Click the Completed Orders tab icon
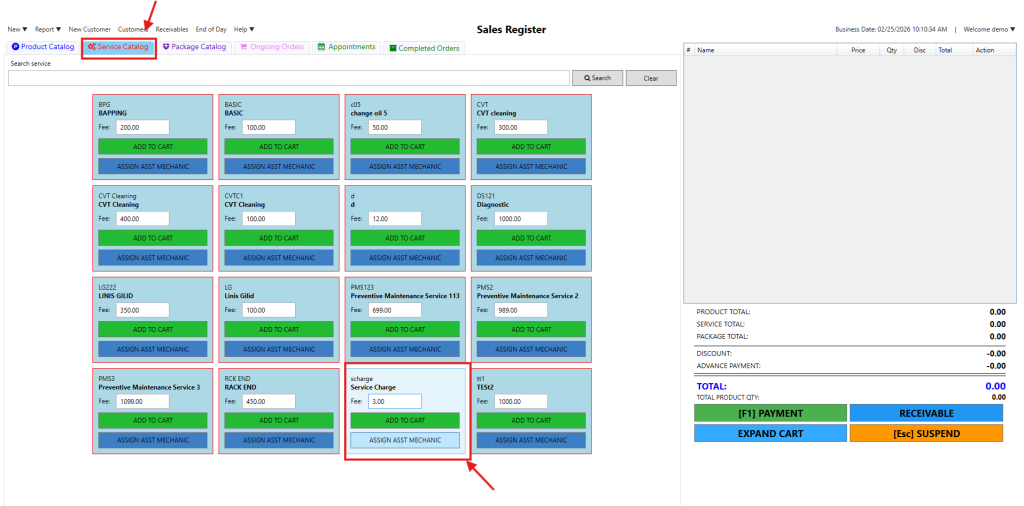Screen dimensions: 1024x506 tap(393, 48)
